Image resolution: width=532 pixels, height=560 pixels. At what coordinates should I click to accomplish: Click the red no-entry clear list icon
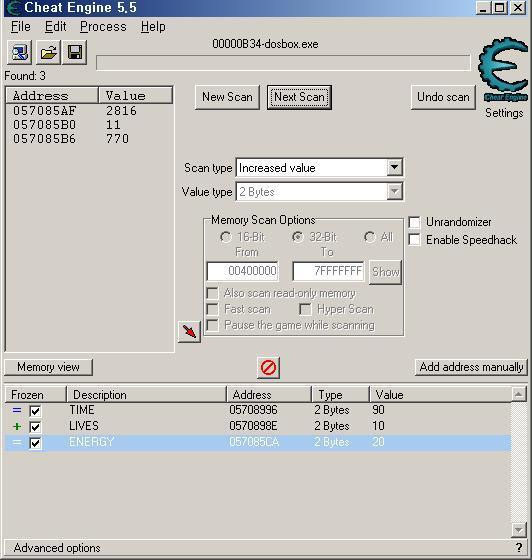click(x=268, y=367)
